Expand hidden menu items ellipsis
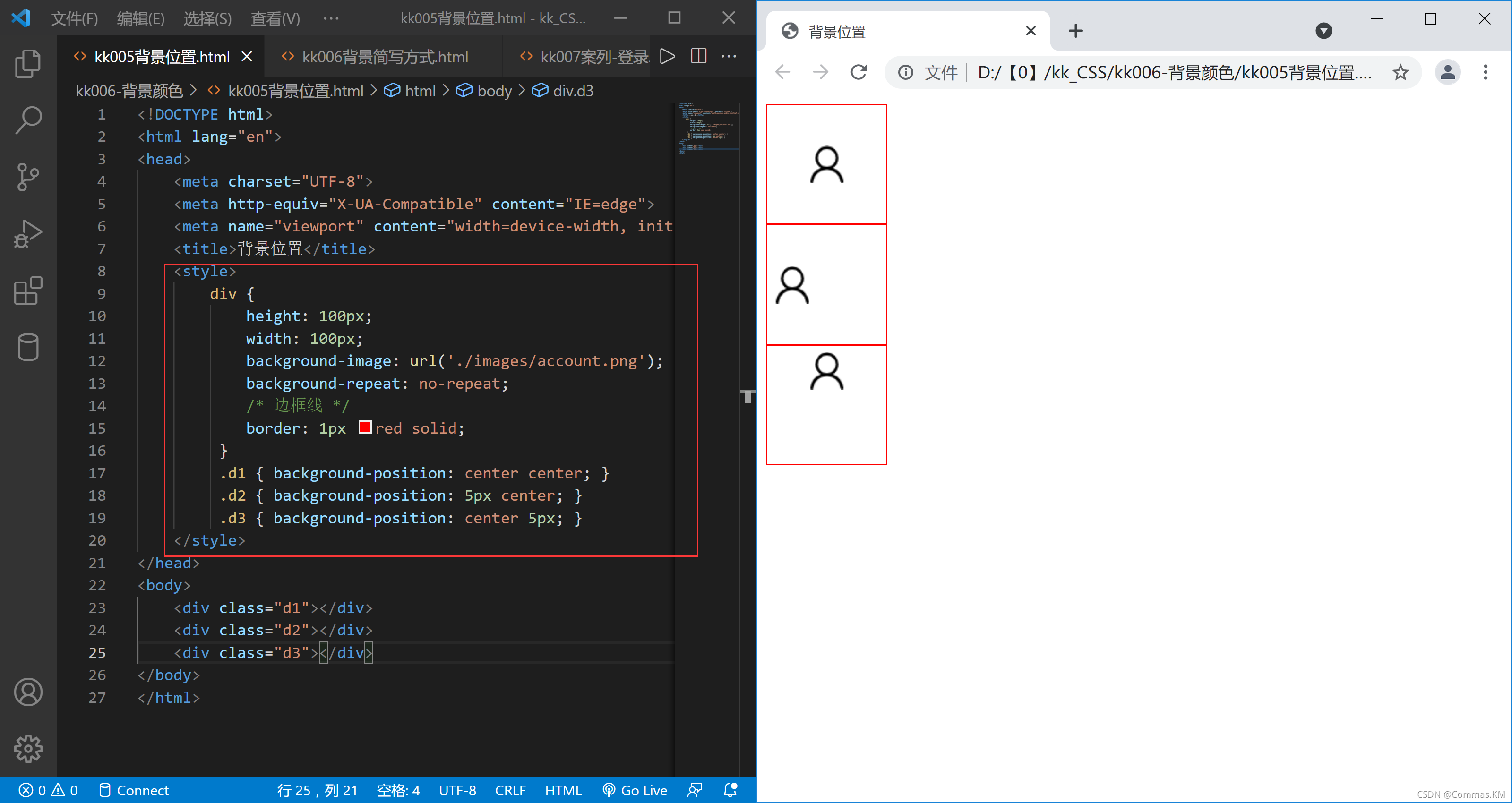 point(331,18)
